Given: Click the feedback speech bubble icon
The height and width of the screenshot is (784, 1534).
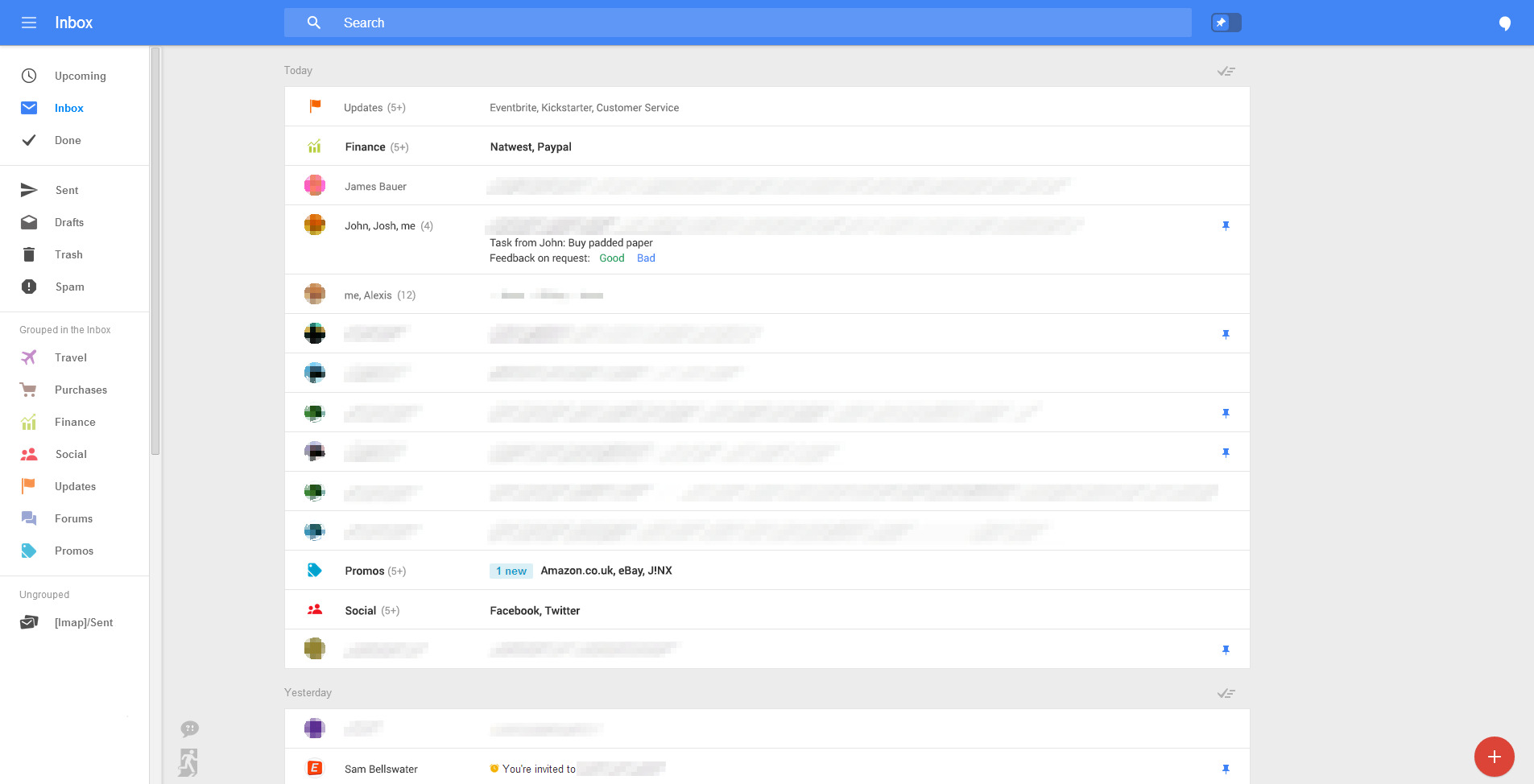Looking at the screenshot, I should pyautogui.click(x=190, y=728).
